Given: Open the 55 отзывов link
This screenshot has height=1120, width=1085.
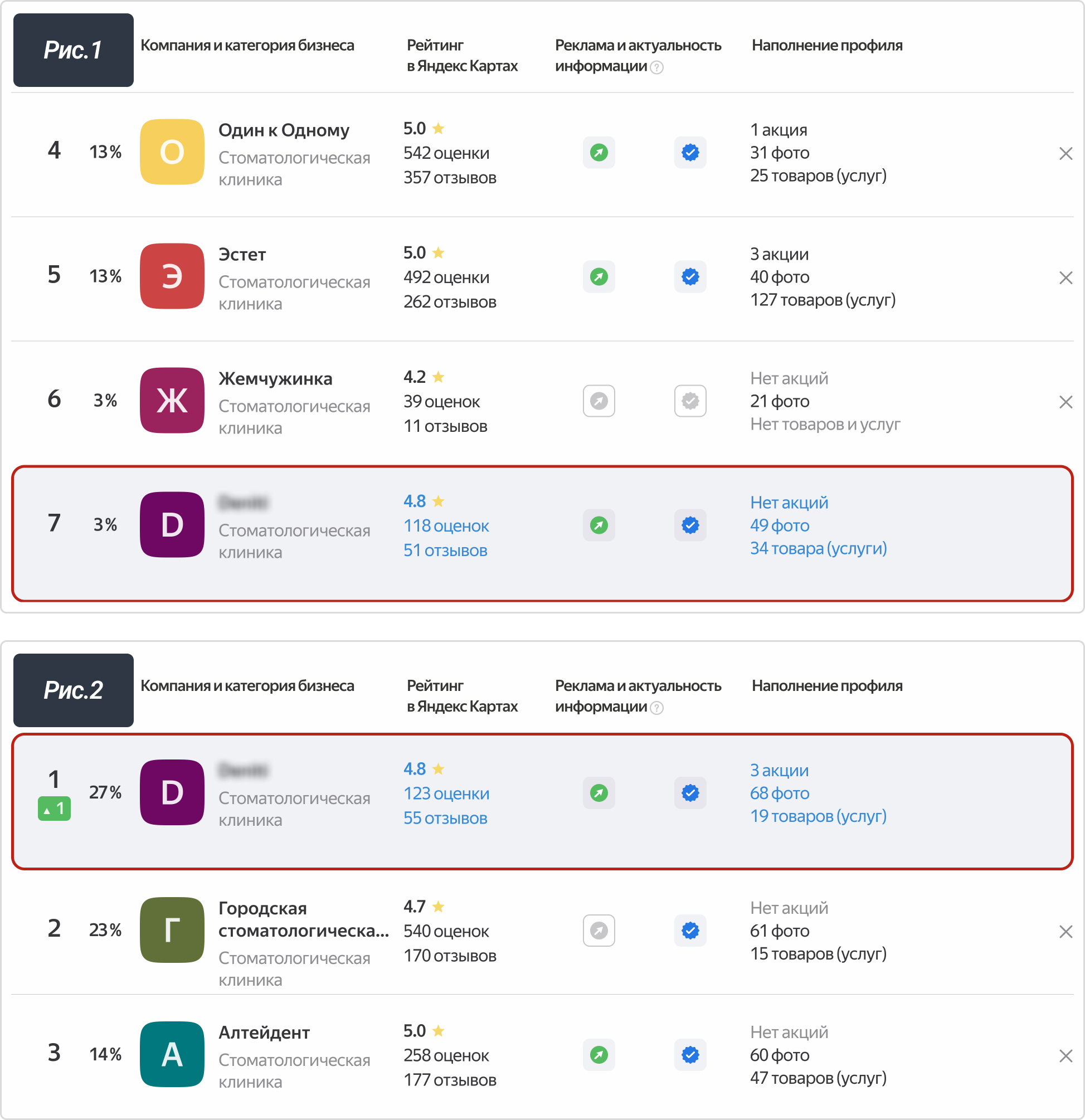Looking at the screenshot, I should point(445,819).
